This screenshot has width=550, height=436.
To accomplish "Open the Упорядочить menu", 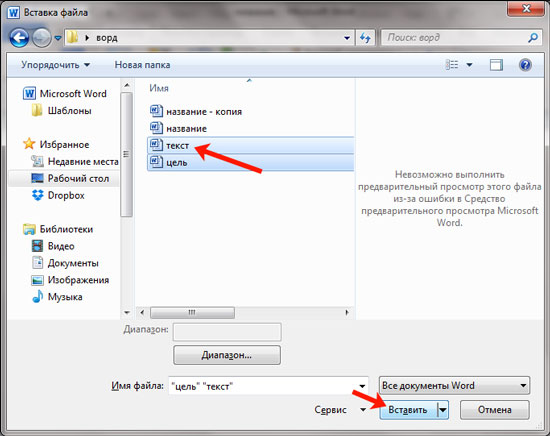I will [x=55, y=65].
